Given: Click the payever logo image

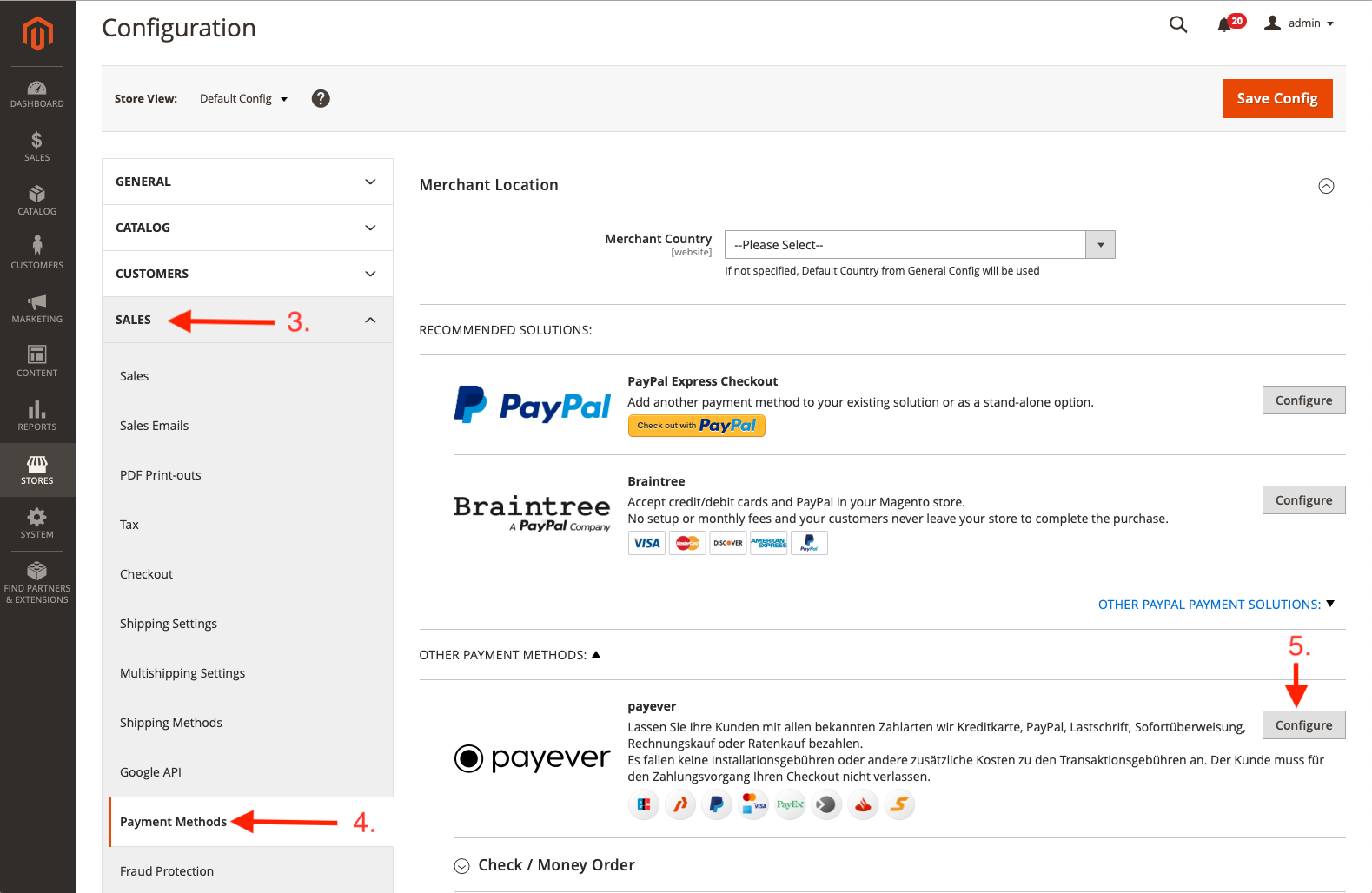Looking at the screenshot, I should [532, 758].
